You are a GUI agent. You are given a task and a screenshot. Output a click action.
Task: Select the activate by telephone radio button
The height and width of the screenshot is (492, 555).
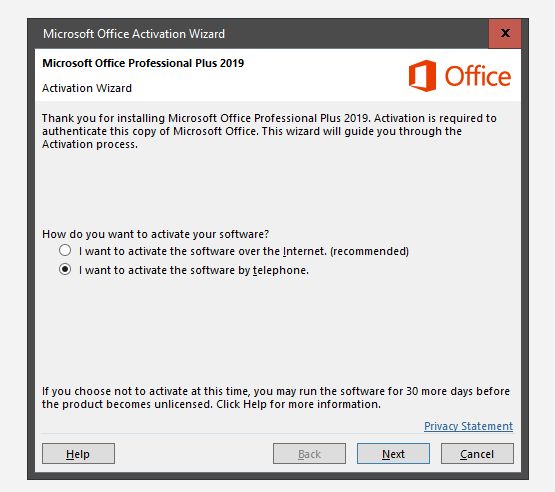tap(65, 270)
